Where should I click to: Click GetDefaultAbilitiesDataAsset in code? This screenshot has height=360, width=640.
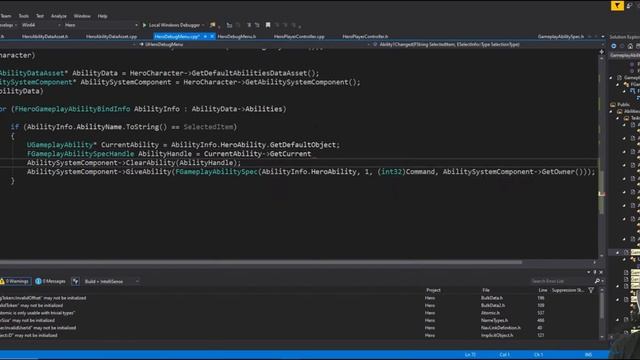click(249, 73)
